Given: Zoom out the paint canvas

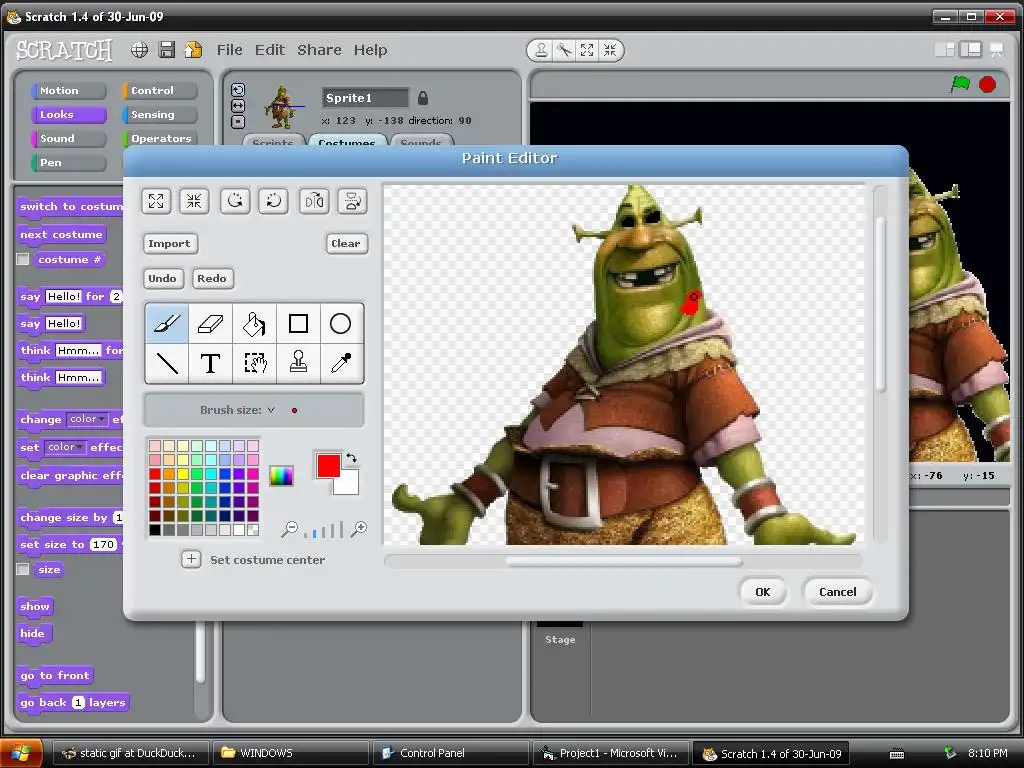Looking at the screenshot, I should pos(289,529).
